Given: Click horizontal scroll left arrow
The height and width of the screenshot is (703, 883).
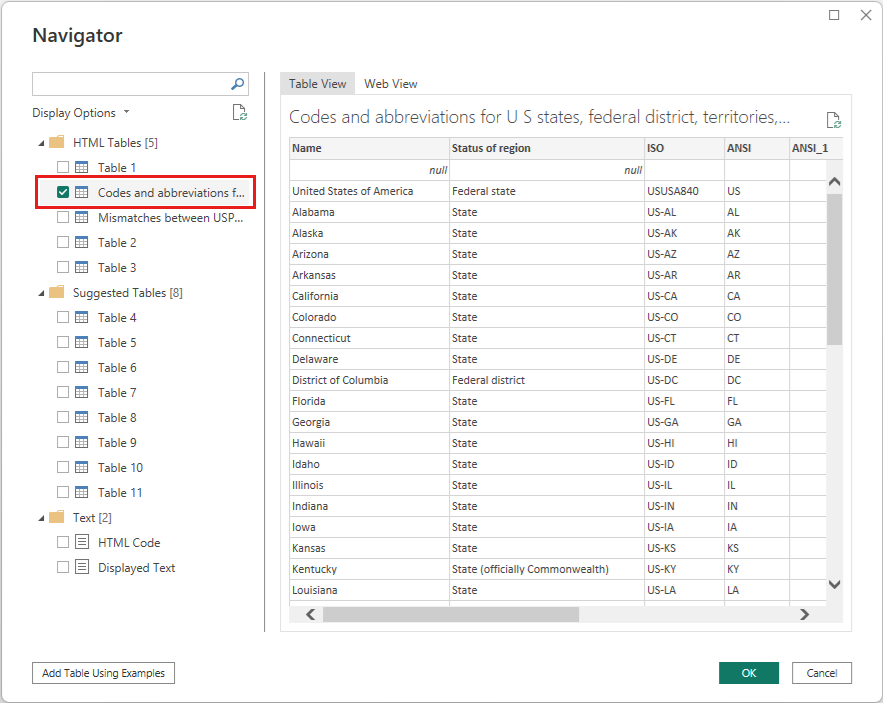Looking at the screenshot, I should tap(310, 614).
